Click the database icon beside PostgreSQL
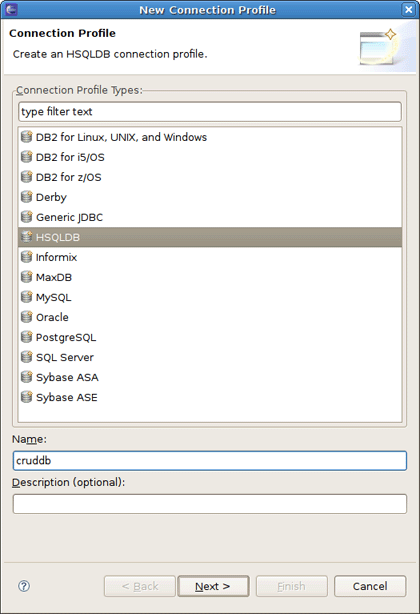Image resolution: width=420 pixels, height=614 pixels. tap(26, 337)
